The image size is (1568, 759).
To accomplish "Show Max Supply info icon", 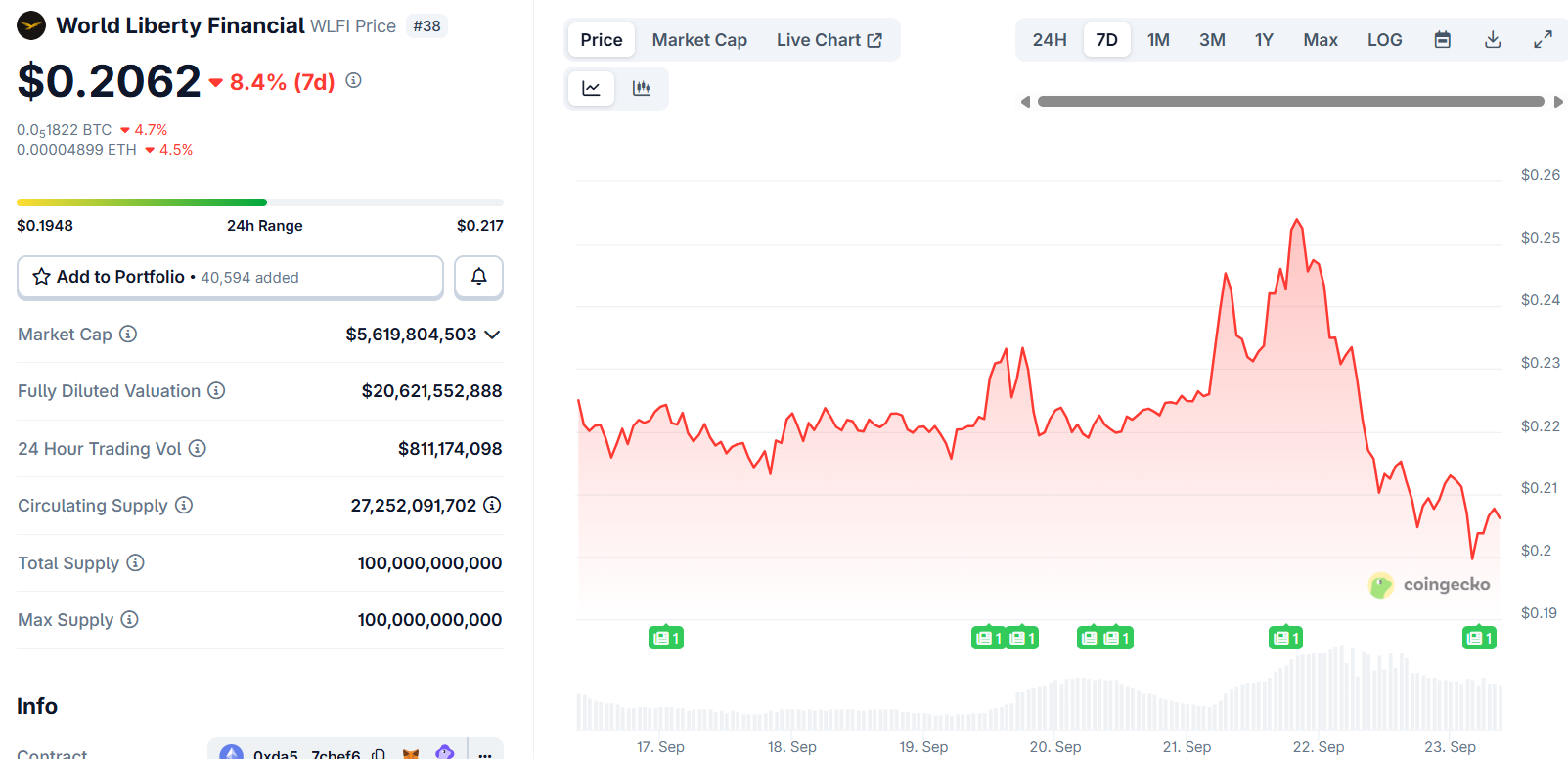I will tap(130, 619).
